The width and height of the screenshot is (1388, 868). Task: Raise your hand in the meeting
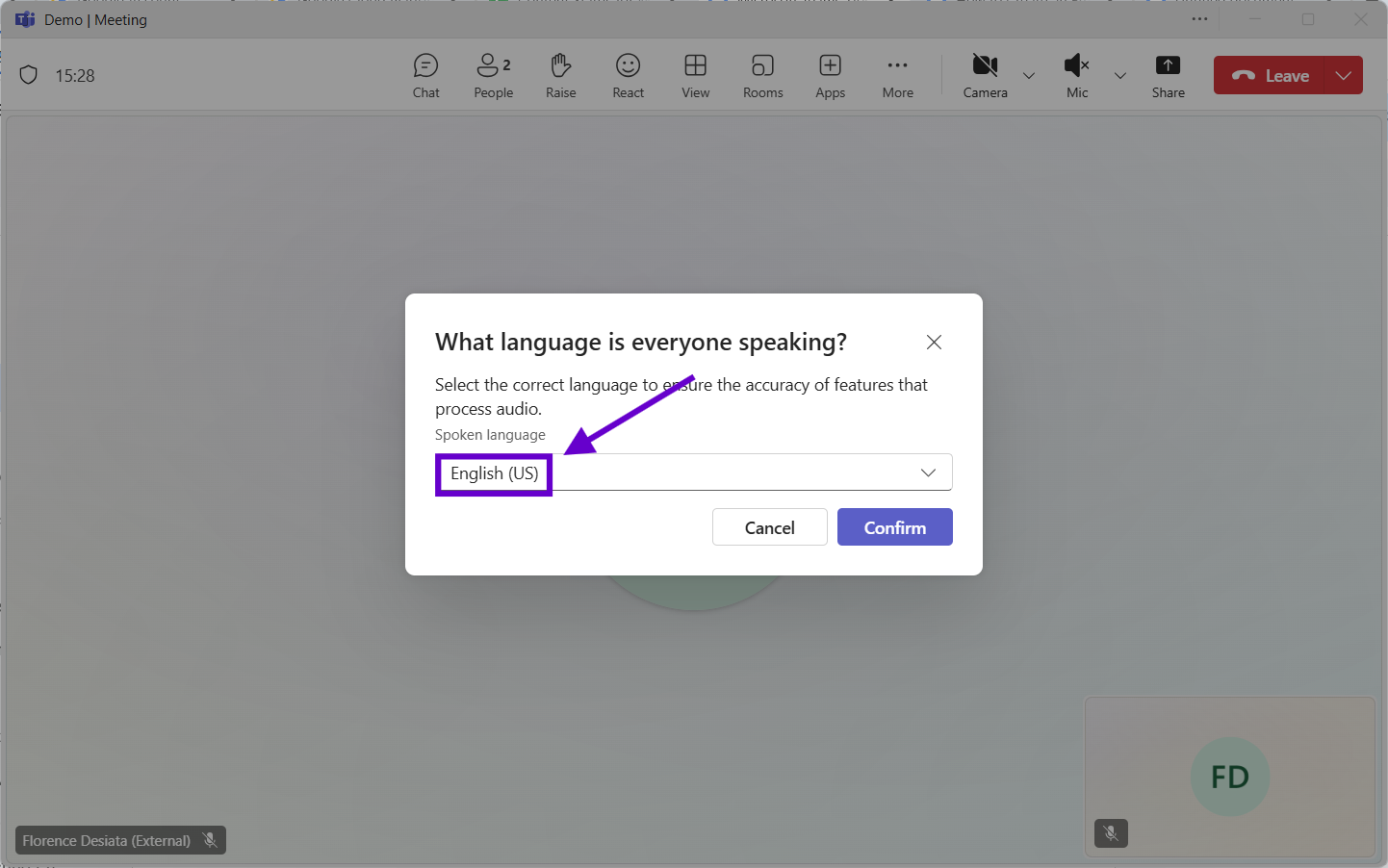point(560,76)
